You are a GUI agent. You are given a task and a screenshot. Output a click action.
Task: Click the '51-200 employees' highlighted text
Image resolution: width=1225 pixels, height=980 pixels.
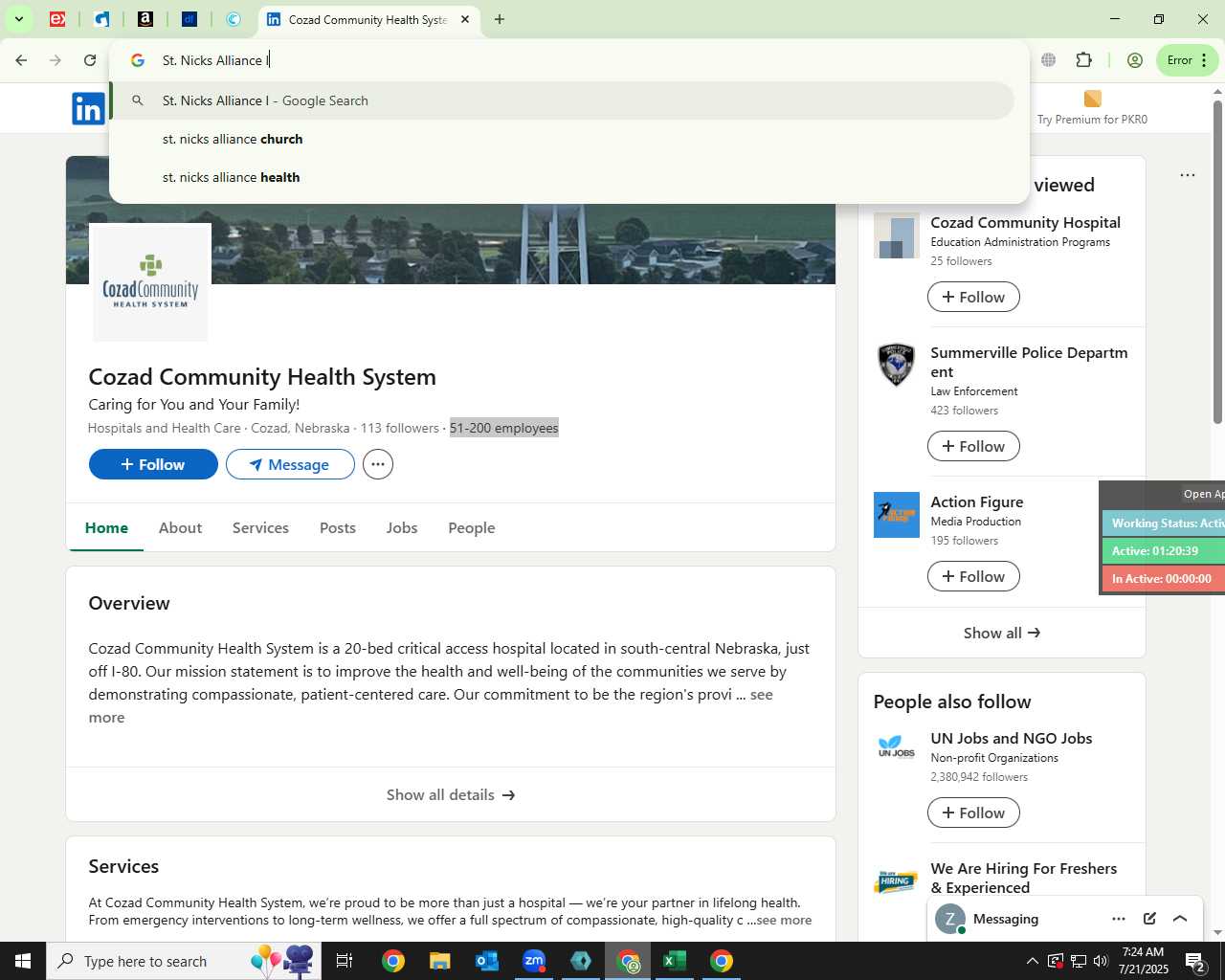tap(504, 428)
